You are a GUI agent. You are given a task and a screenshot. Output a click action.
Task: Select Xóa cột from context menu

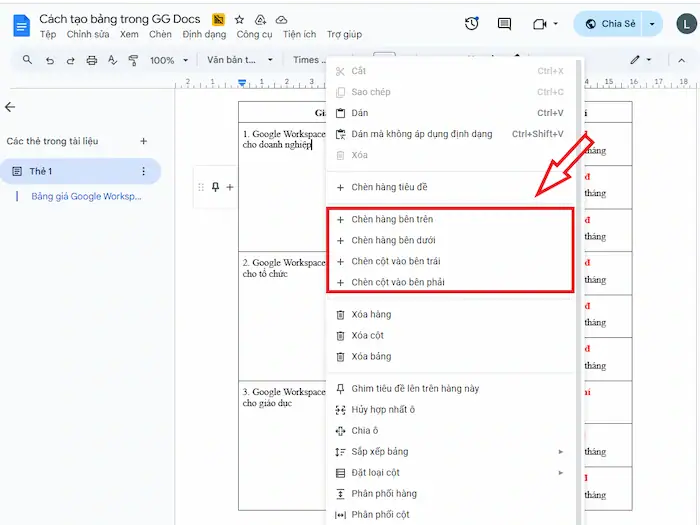[367, 336]
